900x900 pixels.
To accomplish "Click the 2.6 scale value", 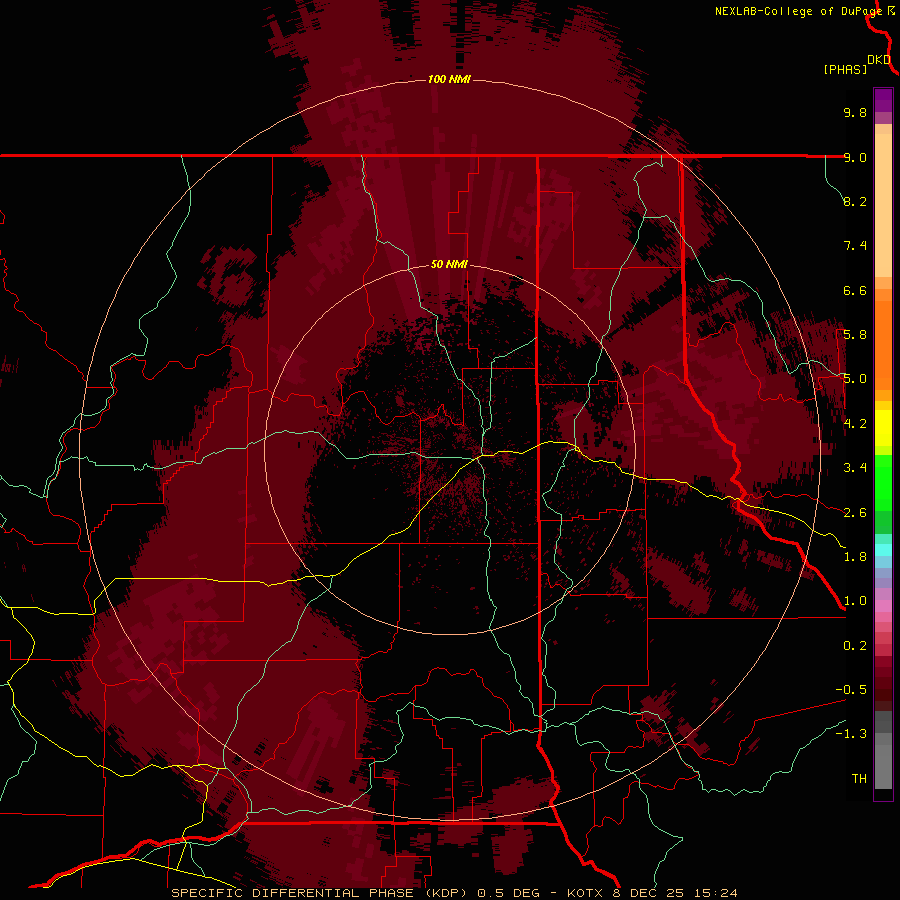I will [x=855, y=513].
